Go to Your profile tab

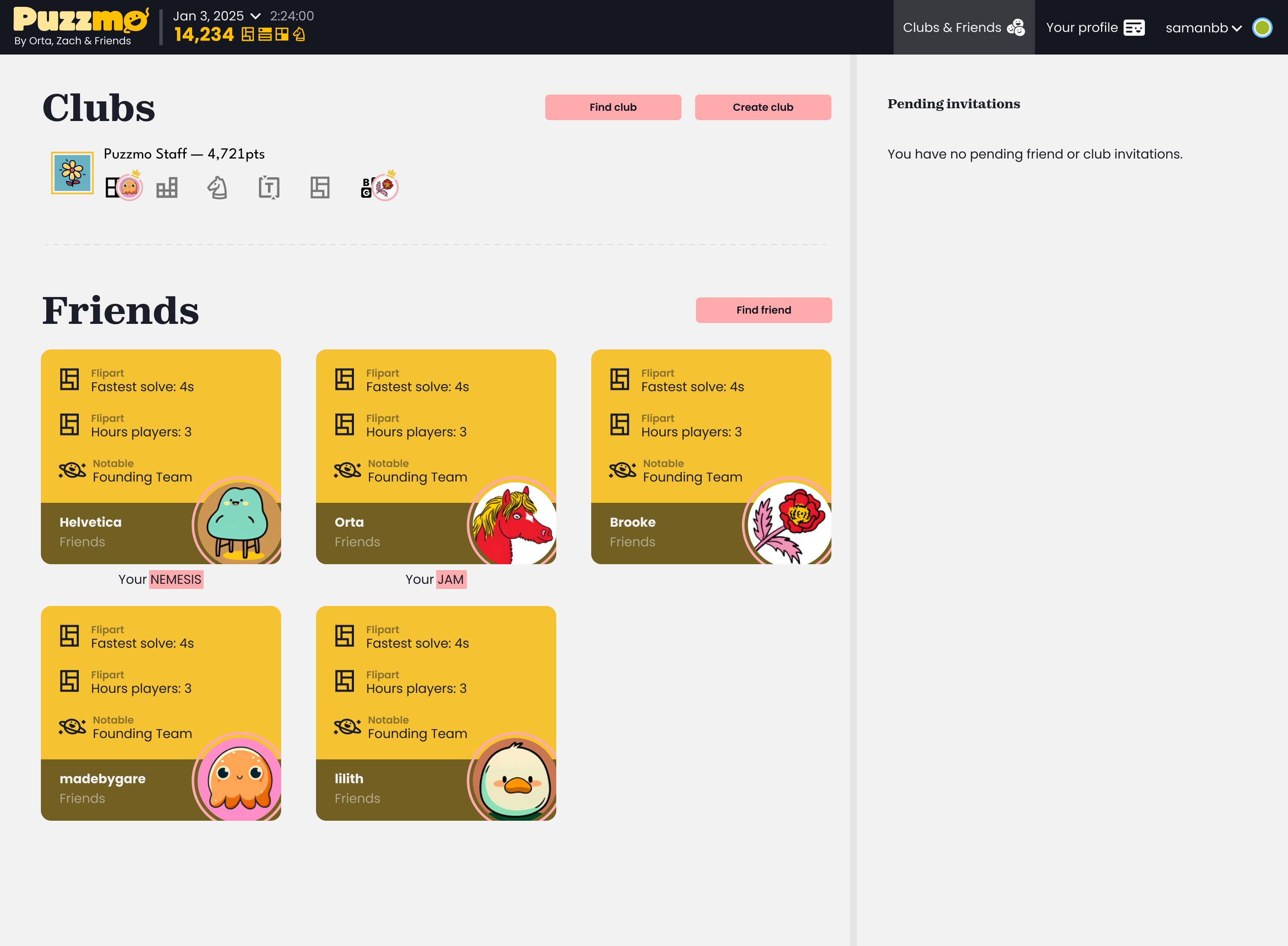pyautogui.click(x=1095, y=28)
